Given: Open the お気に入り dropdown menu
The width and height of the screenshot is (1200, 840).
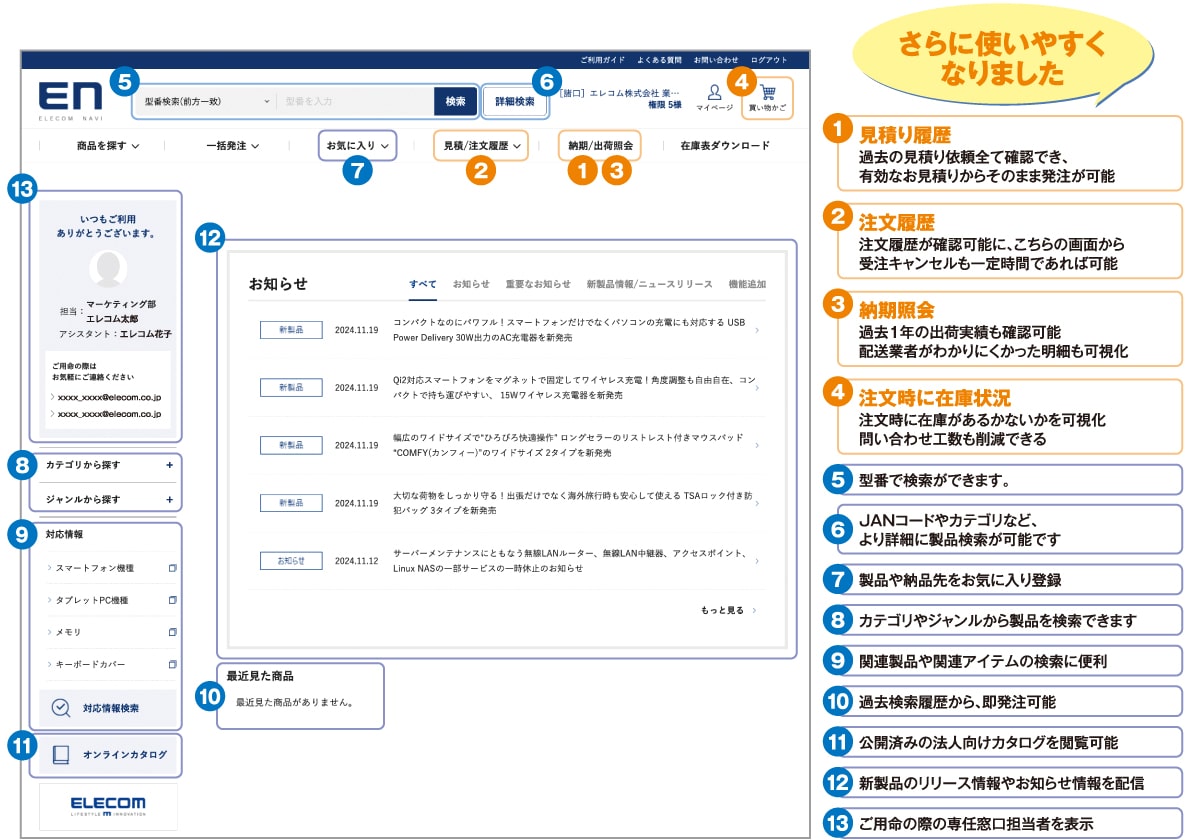Looking at the screenshot, I should click(357, 145).
